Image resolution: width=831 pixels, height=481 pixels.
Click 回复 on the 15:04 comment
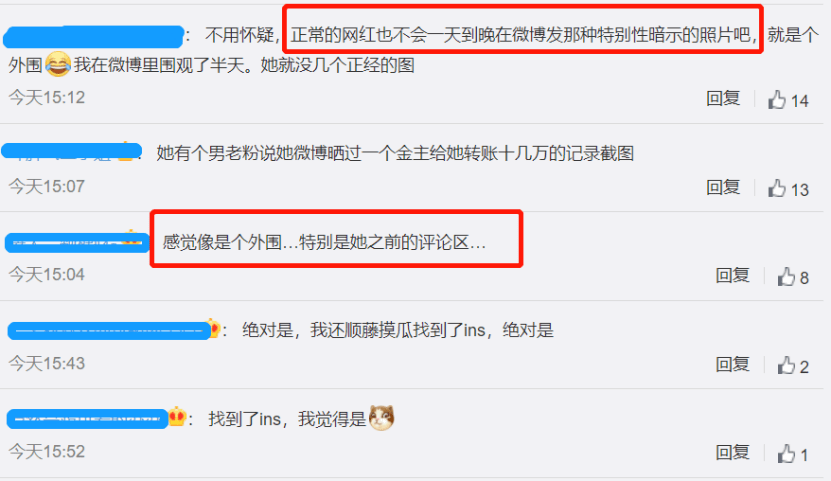click(732, 275)
